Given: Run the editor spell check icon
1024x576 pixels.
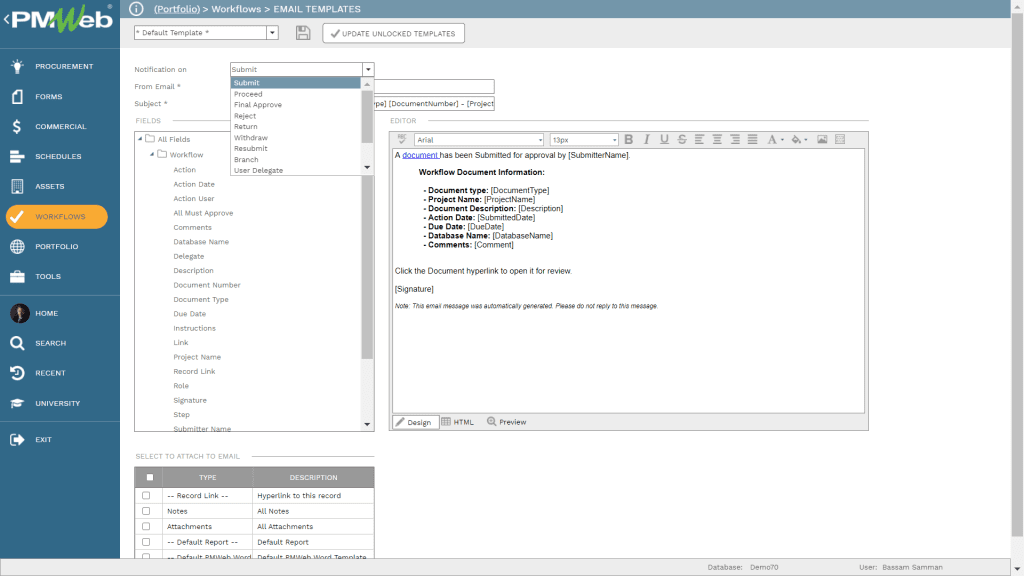Looking at the screenshot, I should click(402, 139).
